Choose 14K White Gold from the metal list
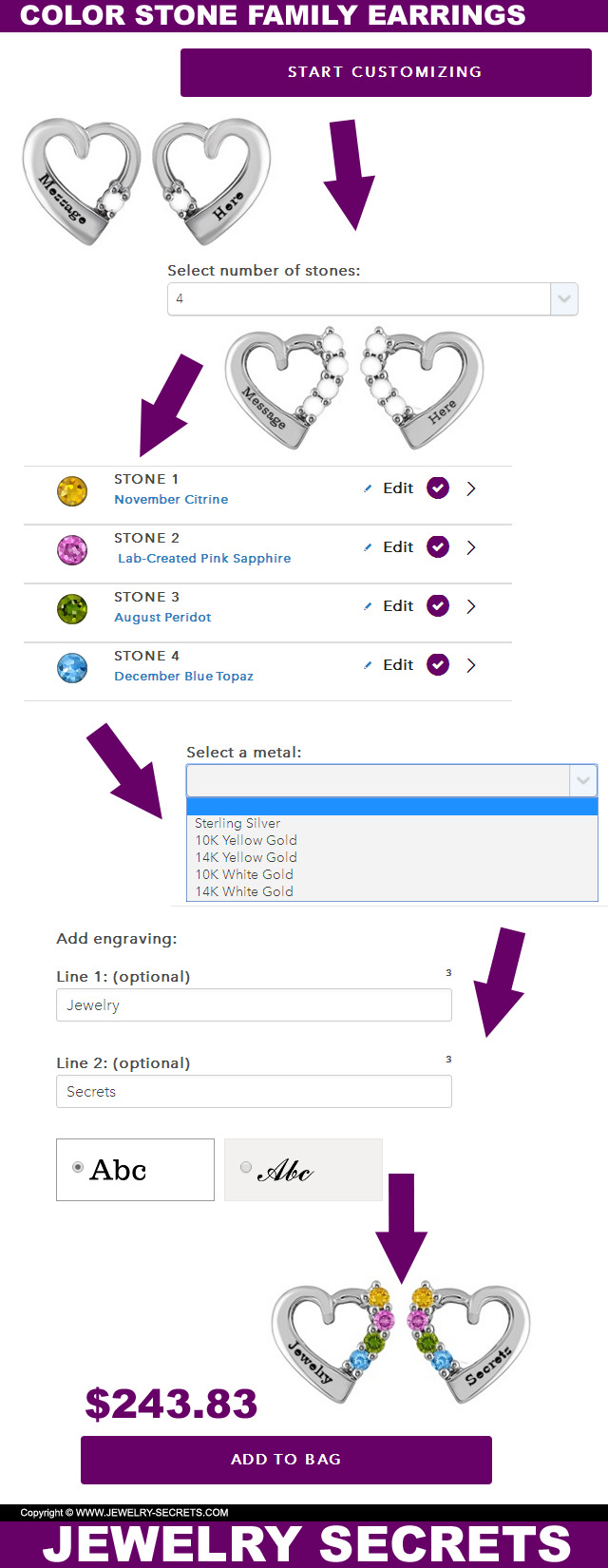The width and height of the screenshot is (608, 1568). [244, 891]
